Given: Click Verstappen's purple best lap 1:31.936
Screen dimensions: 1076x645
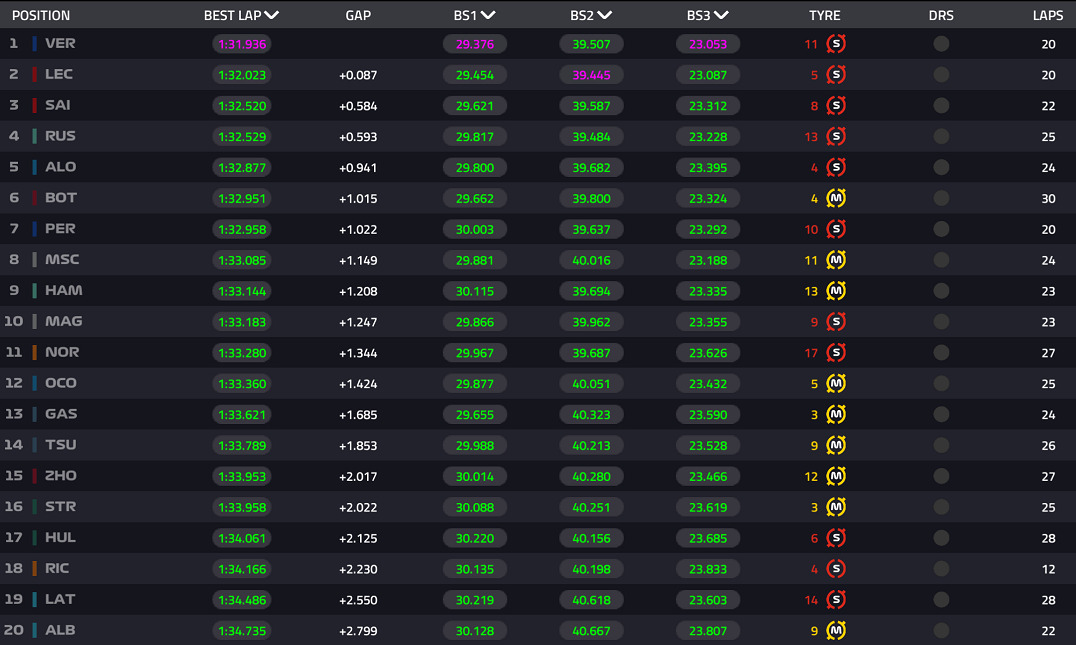Looking at the screenshot, I should (x=242, y=44).
